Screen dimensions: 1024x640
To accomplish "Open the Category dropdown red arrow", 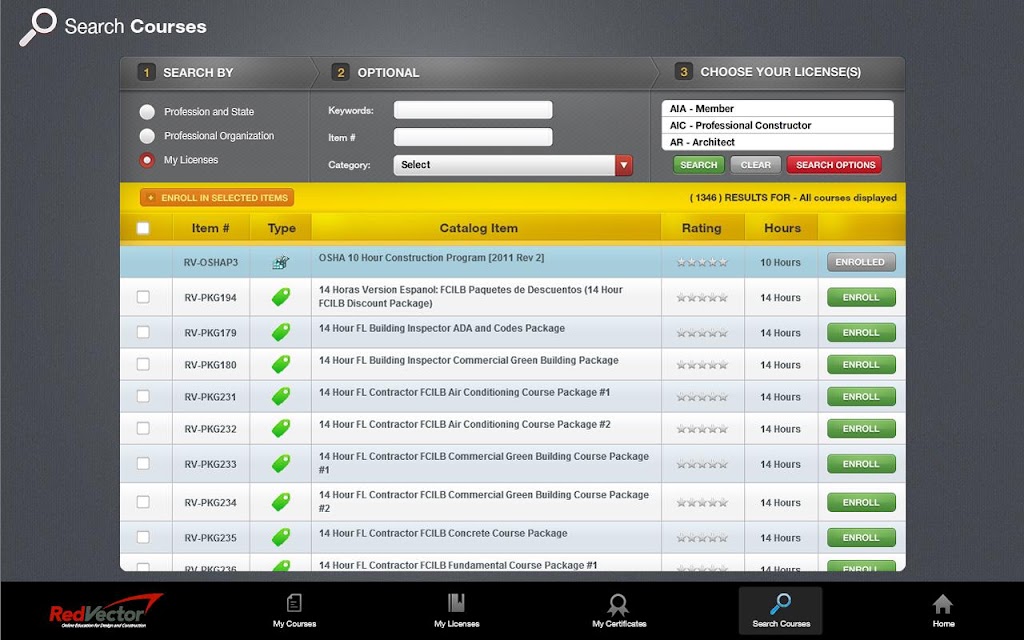I will [624, 165].
